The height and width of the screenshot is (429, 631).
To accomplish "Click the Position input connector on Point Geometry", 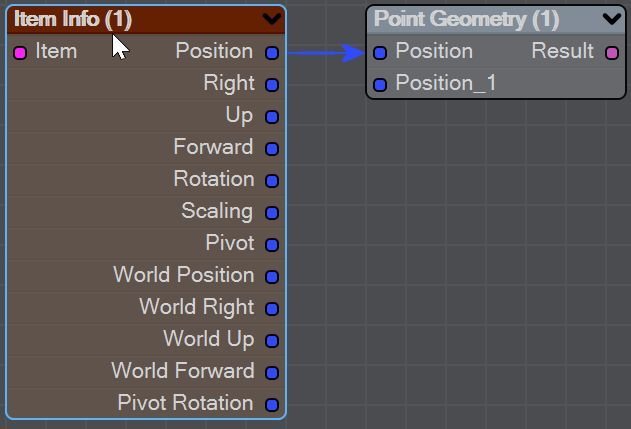I will [x=380, y=53].
